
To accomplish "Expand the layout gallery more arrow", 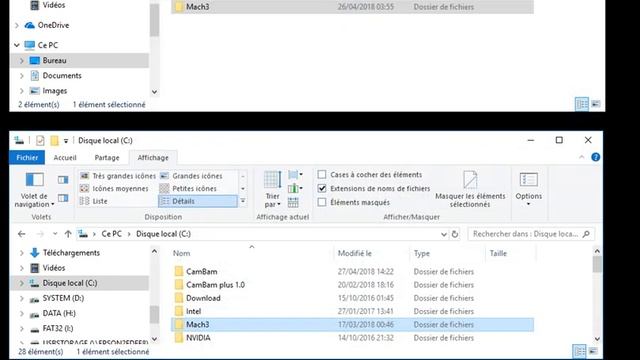I will [x=243, y=201].
